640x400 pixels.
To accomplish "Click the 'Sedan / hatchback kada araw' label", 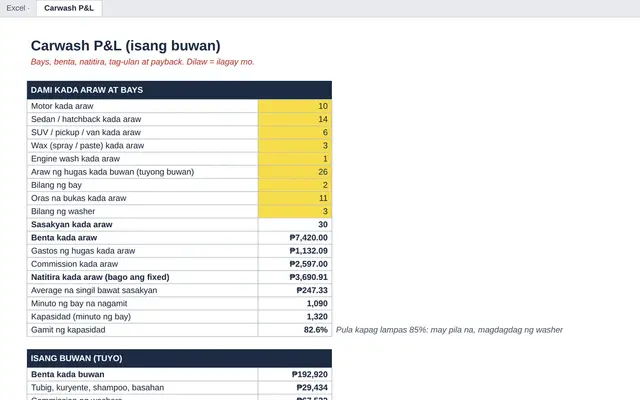I will point(86,119).
